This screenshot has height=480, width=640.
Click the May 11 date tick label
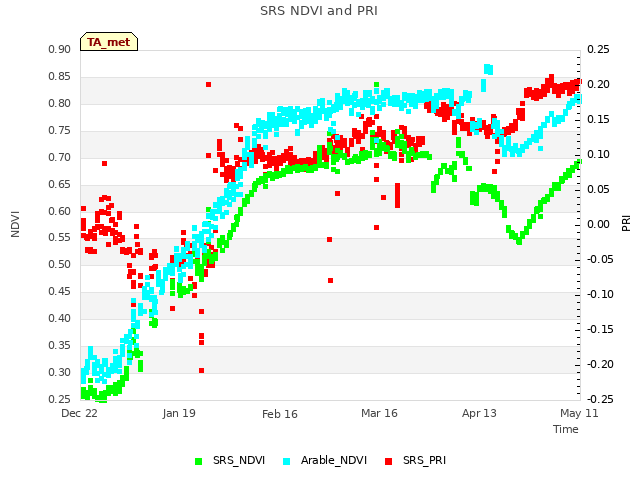579,413
